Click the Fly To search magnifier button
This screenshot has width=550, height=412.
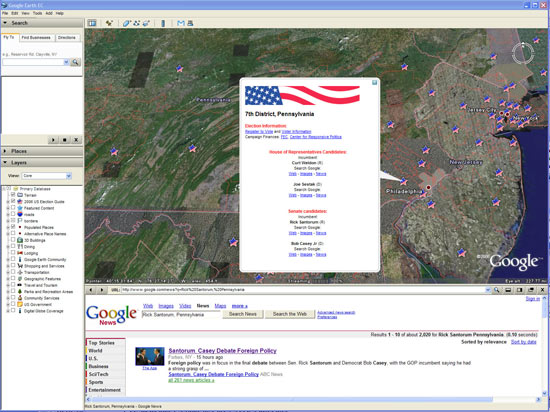[x=75, y=62]
